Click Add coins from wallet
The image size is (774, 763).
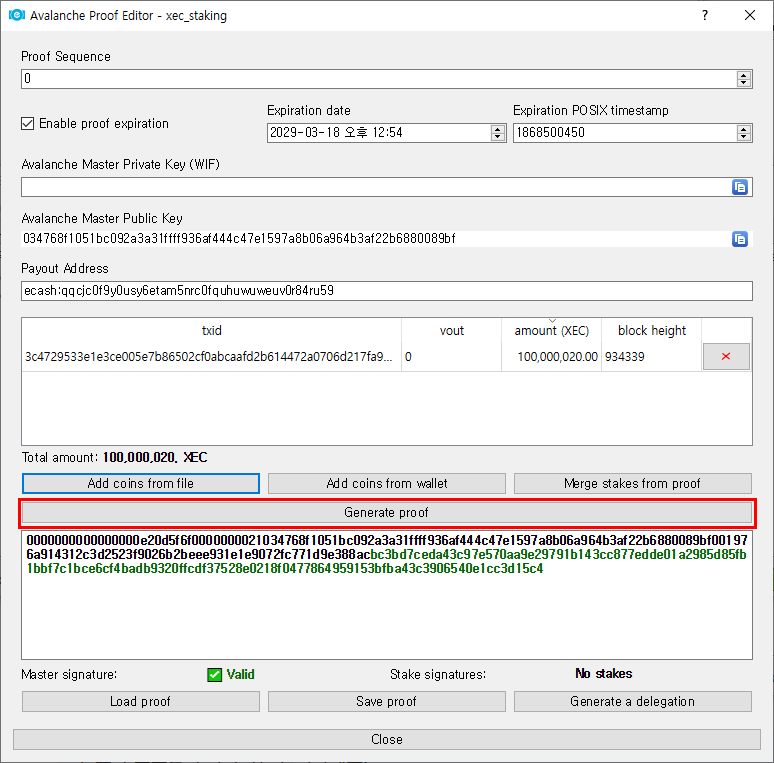[387, 484]
